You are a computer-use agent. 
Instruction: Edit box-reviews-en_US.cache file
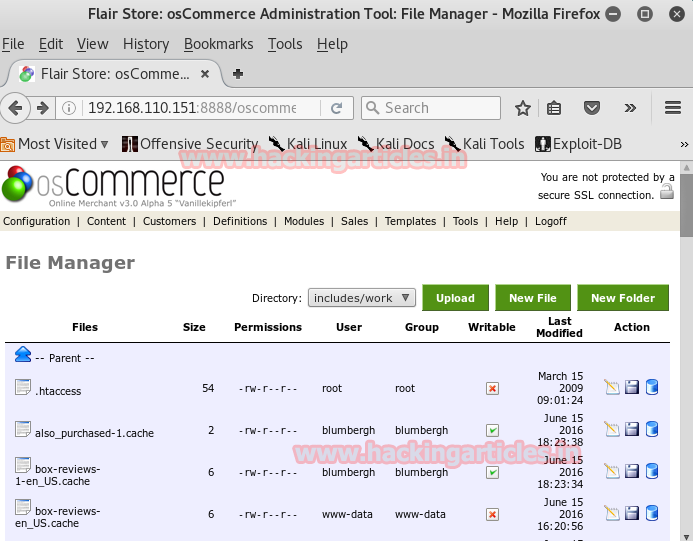612,513
